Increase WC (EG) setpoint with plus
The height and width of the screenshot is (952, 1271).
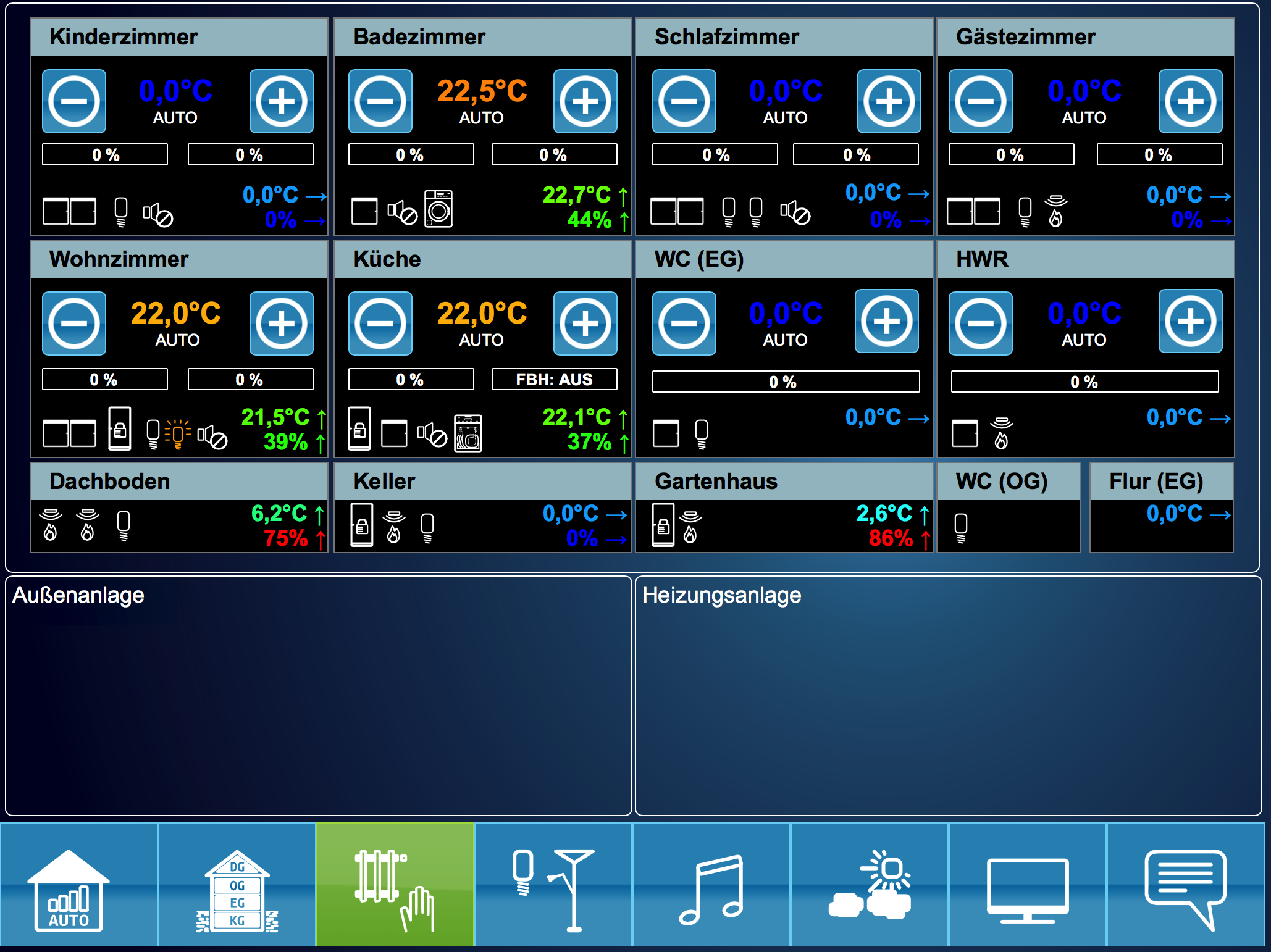pos(887,321)
